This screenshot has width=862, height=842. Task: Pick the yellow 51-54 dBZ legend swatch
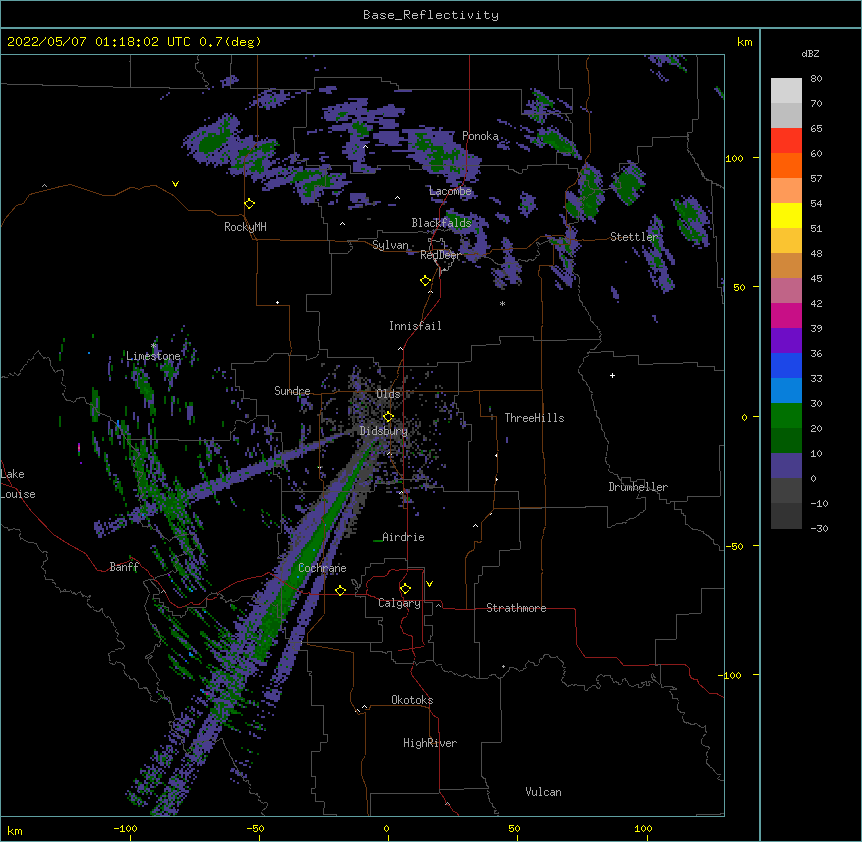click(786, 215)
